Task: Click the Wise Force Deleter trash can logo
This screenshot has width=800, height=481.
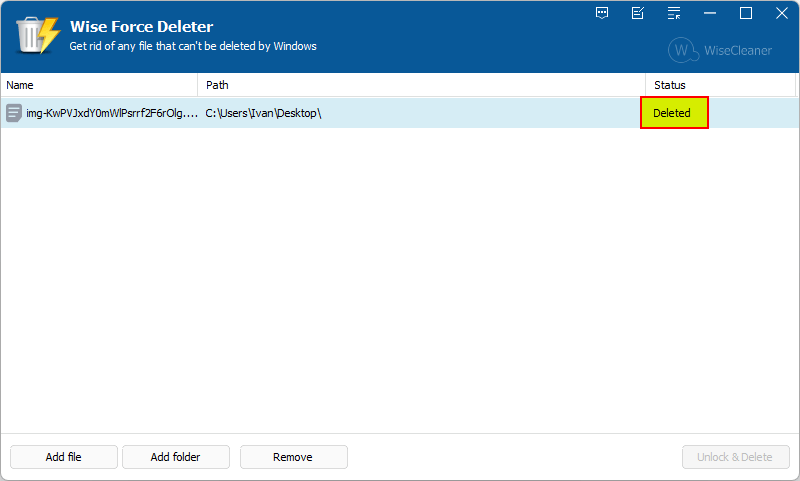Action: pyautogui.click(x=38, y=35)
